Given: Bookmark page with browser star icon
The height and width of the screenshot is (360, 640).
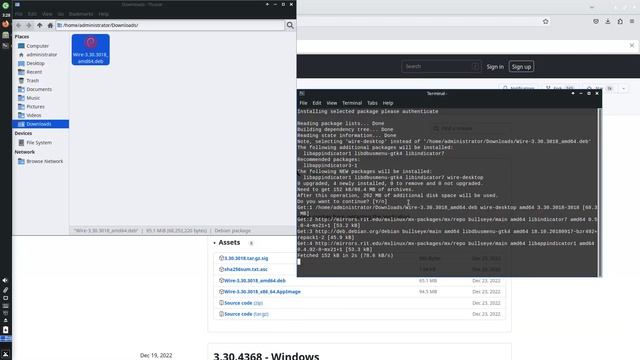Looking at the screenshot, I should click(545, 21).
